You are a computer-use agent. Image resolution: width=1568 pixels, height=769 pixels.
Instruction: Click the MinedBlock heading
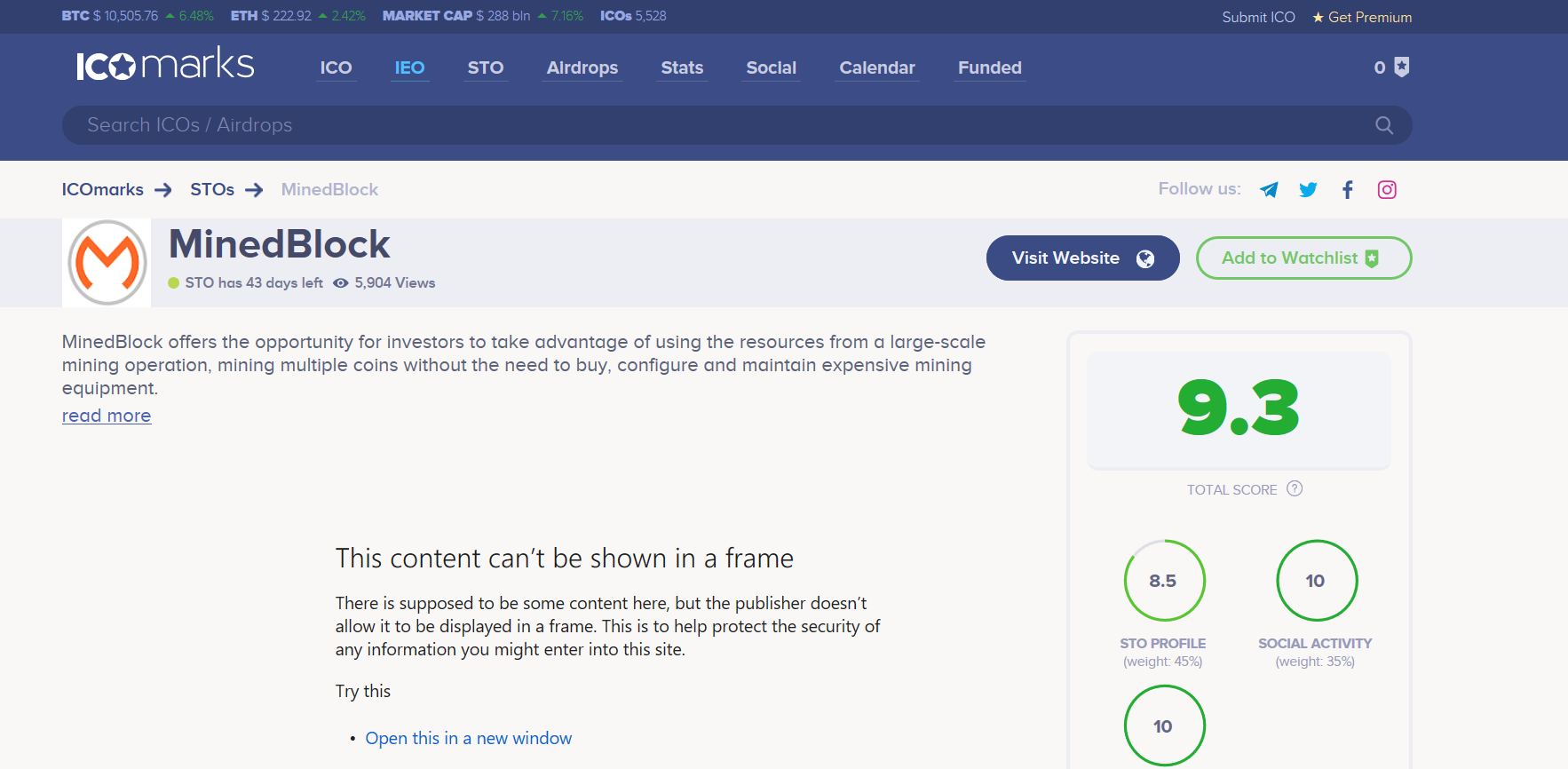280,244
